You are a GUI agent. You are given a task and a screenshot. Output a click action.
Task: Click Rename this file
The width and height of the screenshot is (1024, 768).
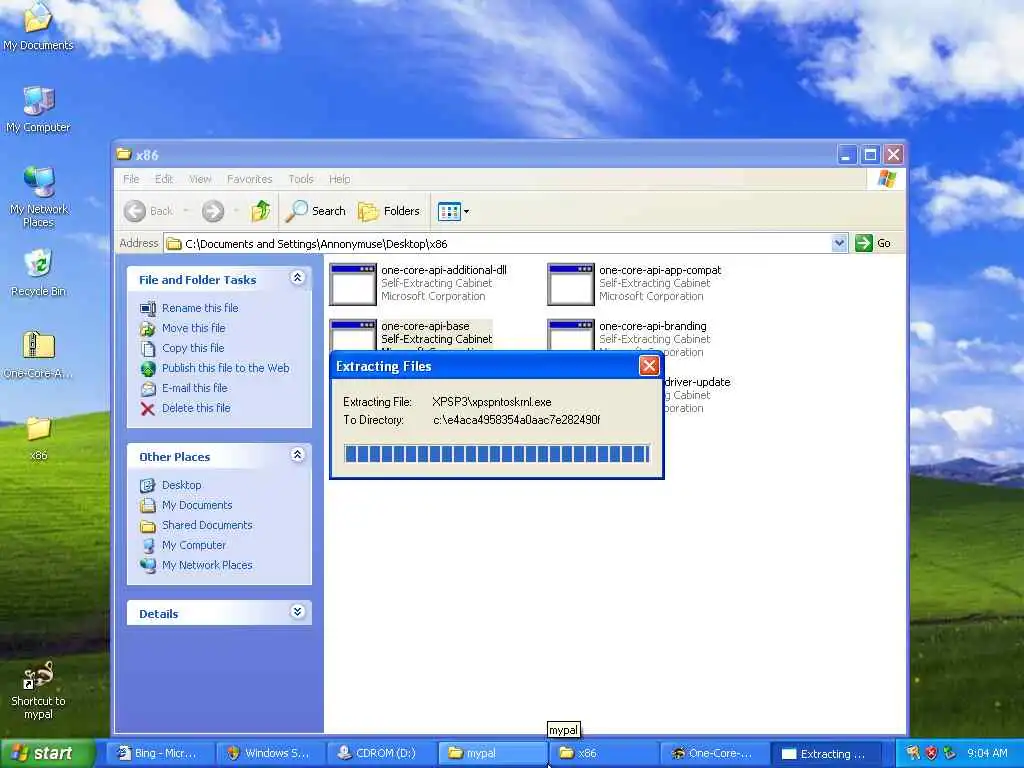click(189, 308)
